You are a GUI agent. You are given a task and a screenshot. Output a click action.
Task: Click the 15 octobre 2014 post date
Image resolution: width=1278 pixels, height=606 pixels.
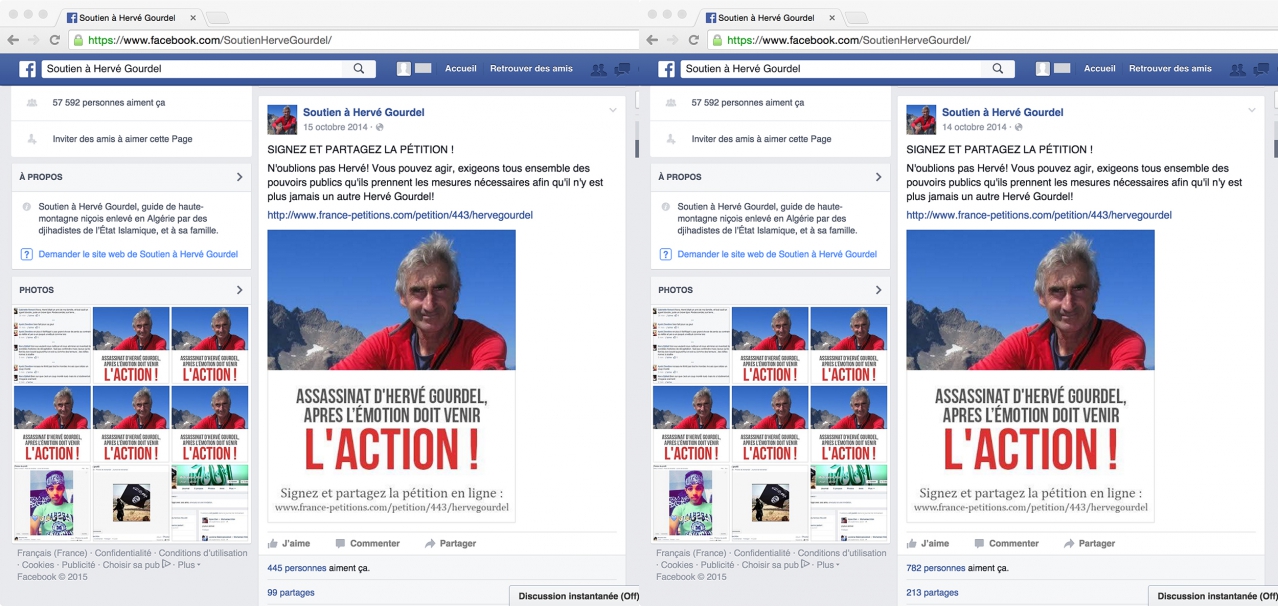coord(336,127)
